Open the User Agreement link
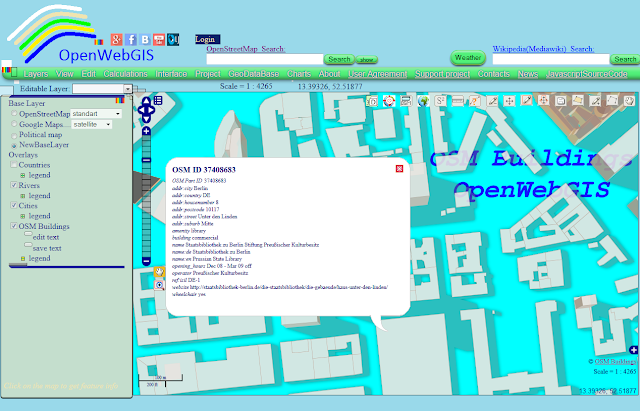Image resolution: width=640 pixels, height=411 pixels. [x=378, y=74]
